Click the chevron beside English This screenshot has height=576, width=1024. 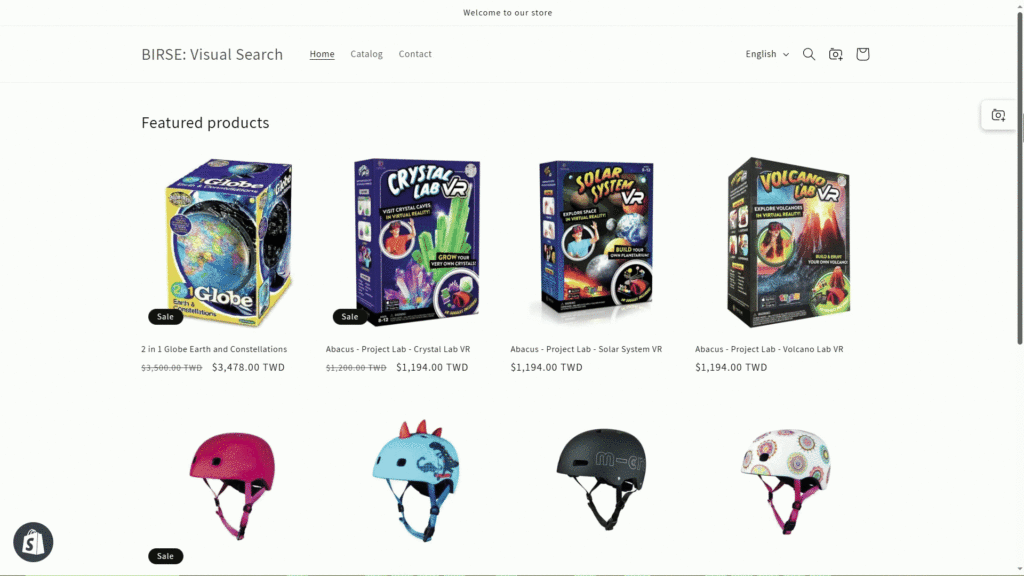786,54
